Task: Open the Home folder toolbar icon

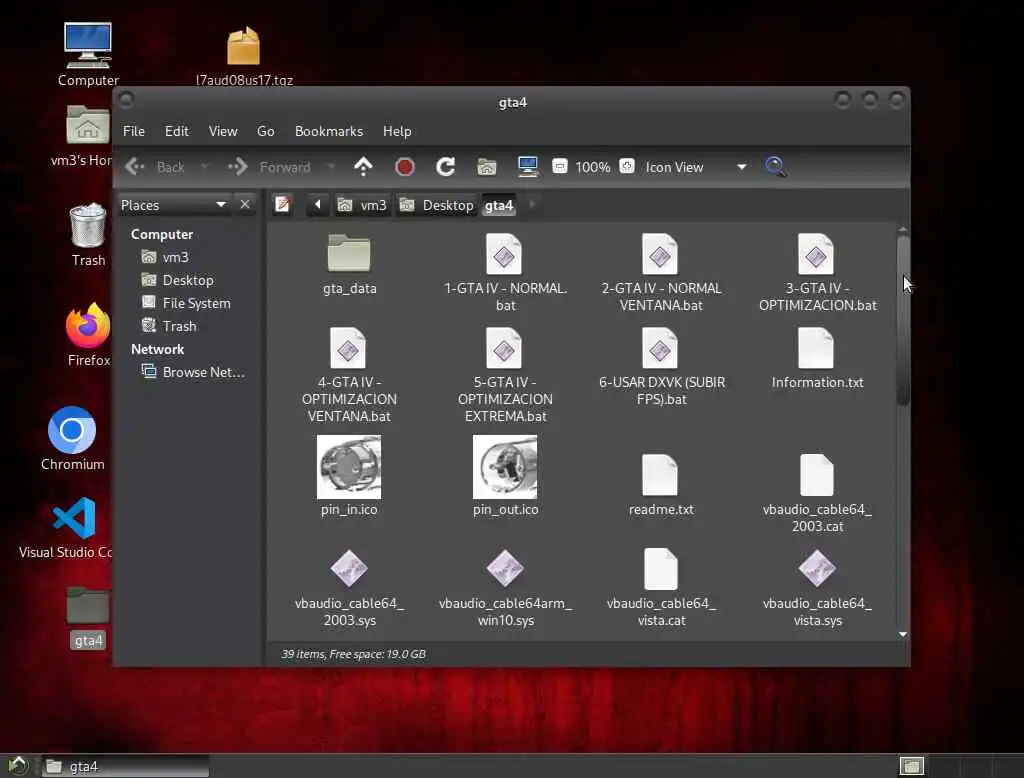Action: 487,167
